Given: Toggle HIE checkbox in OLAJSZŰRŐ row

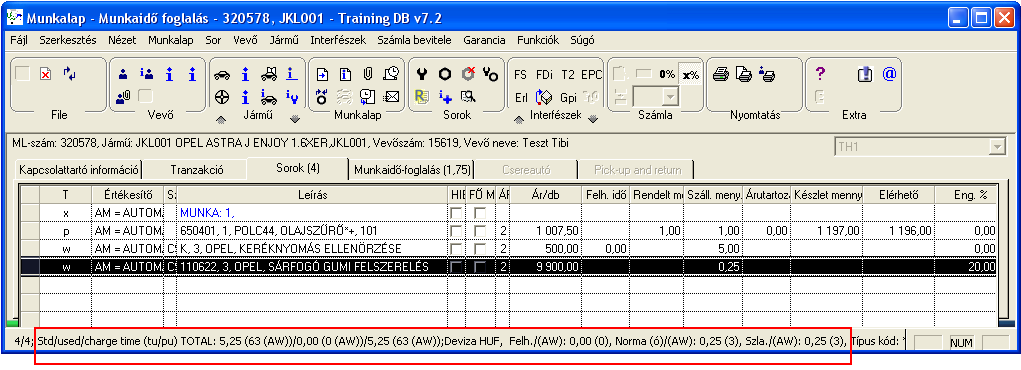Looking at the screenshot, I should 456,231.
